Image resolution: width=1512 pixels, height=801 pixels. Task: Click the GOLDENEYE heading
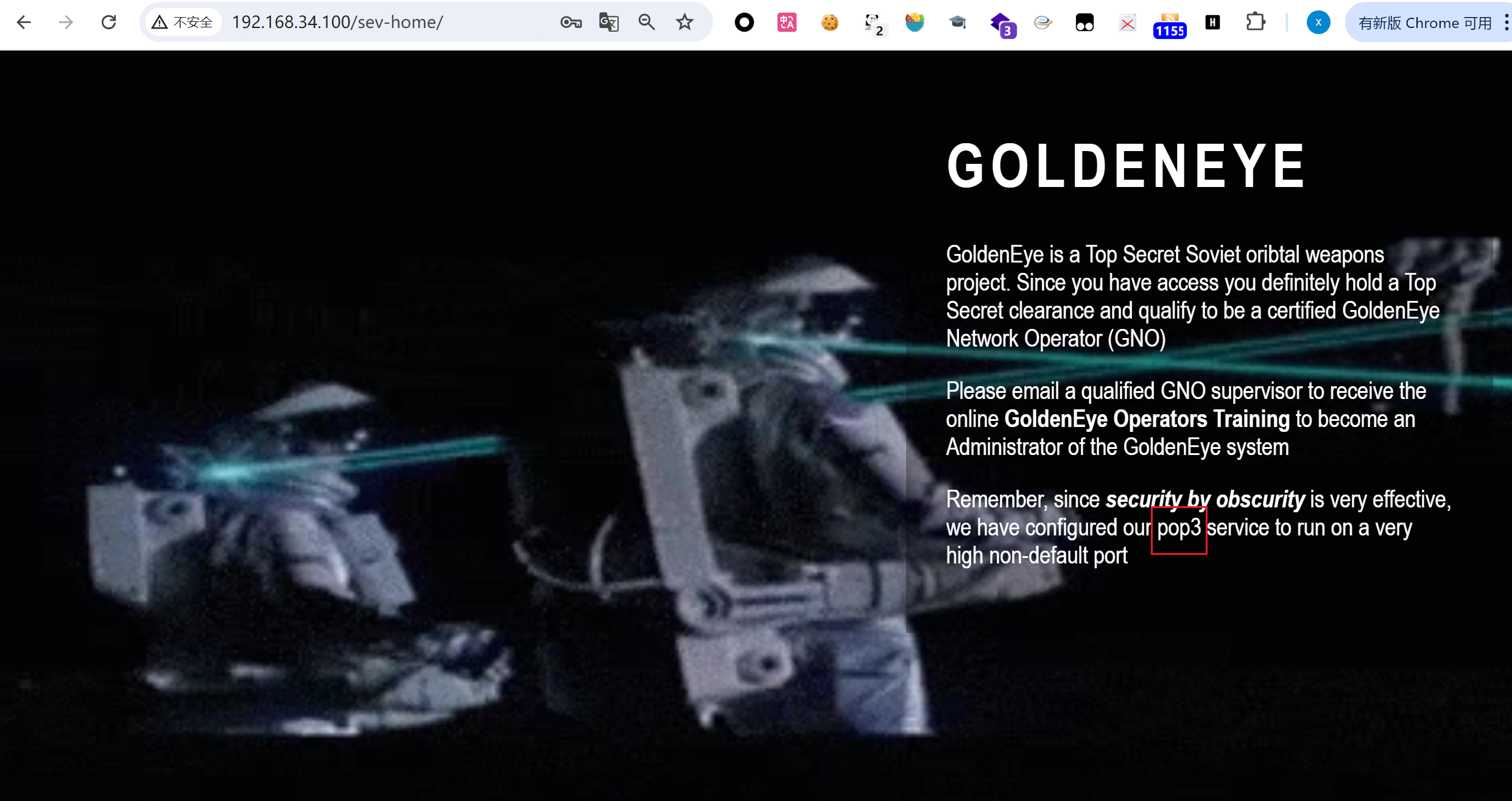click(x=1126, y=165)
